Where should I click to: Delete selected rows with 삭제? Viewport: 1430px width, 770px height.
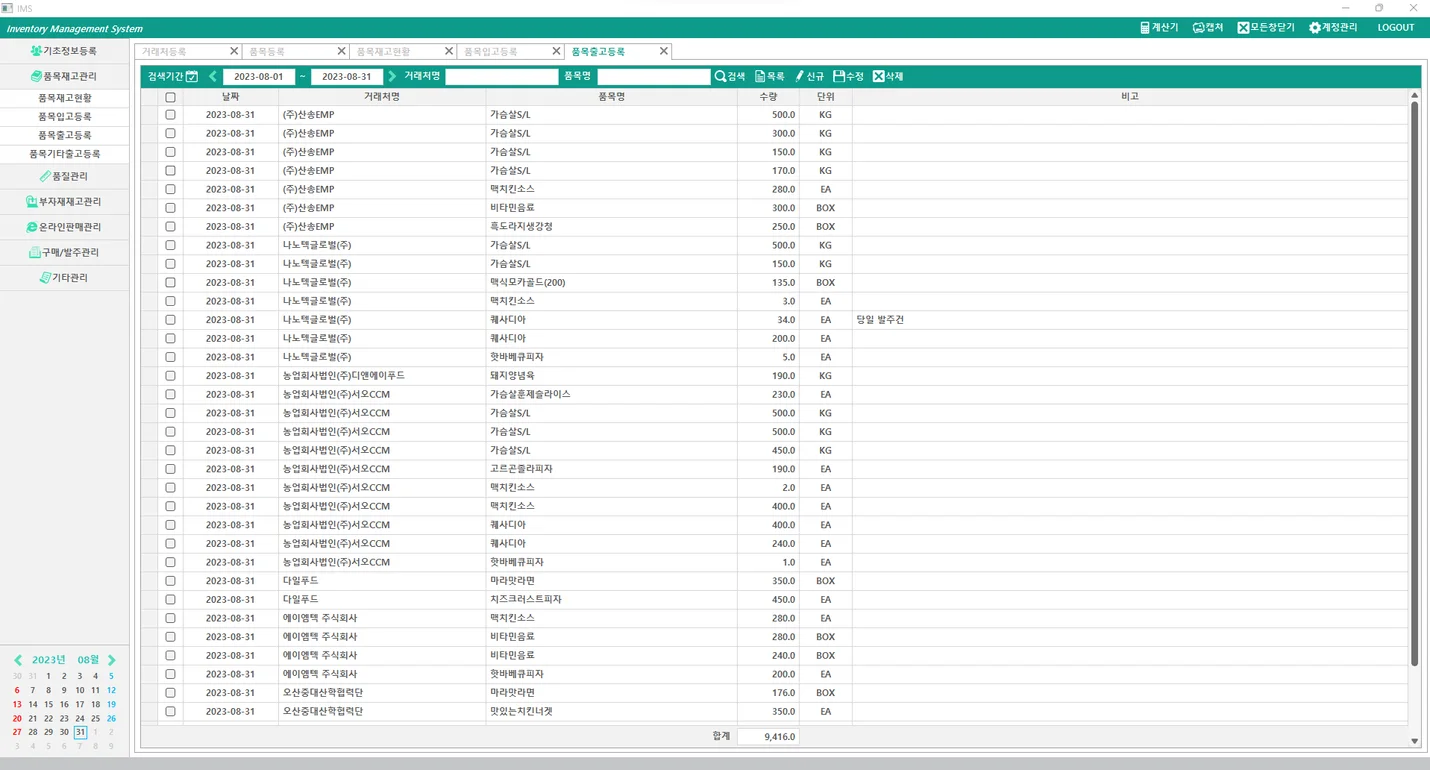[x=888, y=76]
